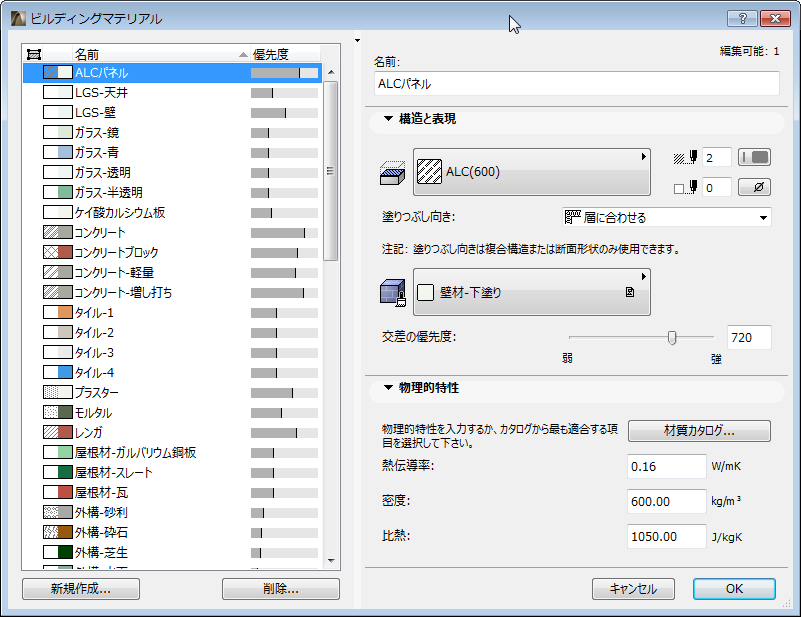Click the fill orientation icon in dropdown
This screenshot has height=617, width=801.
tap(572, 217)
